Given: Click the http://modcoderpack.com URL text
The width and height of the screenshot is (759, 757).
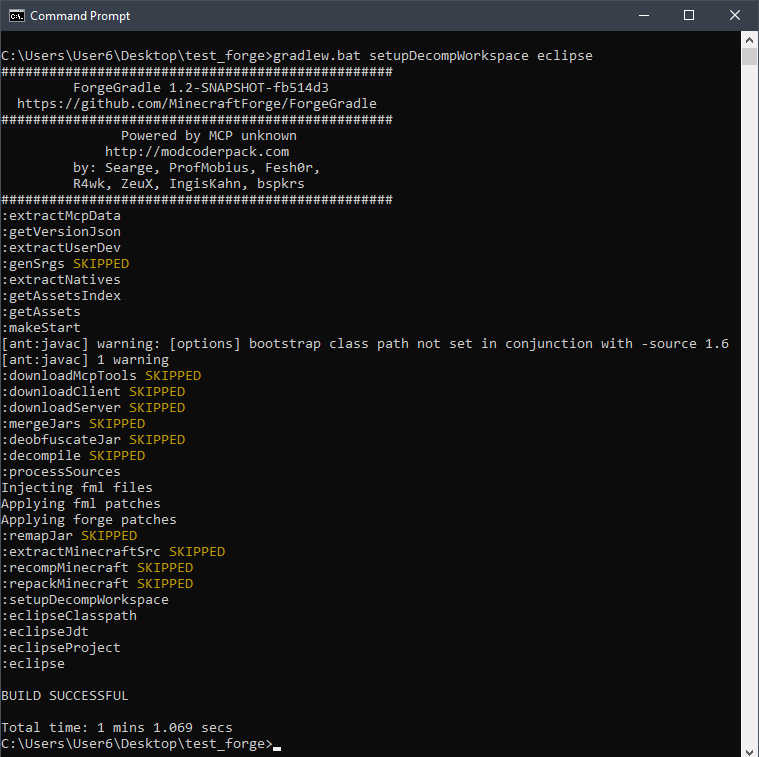Looking at the screenshot, I should pos(197,151).
